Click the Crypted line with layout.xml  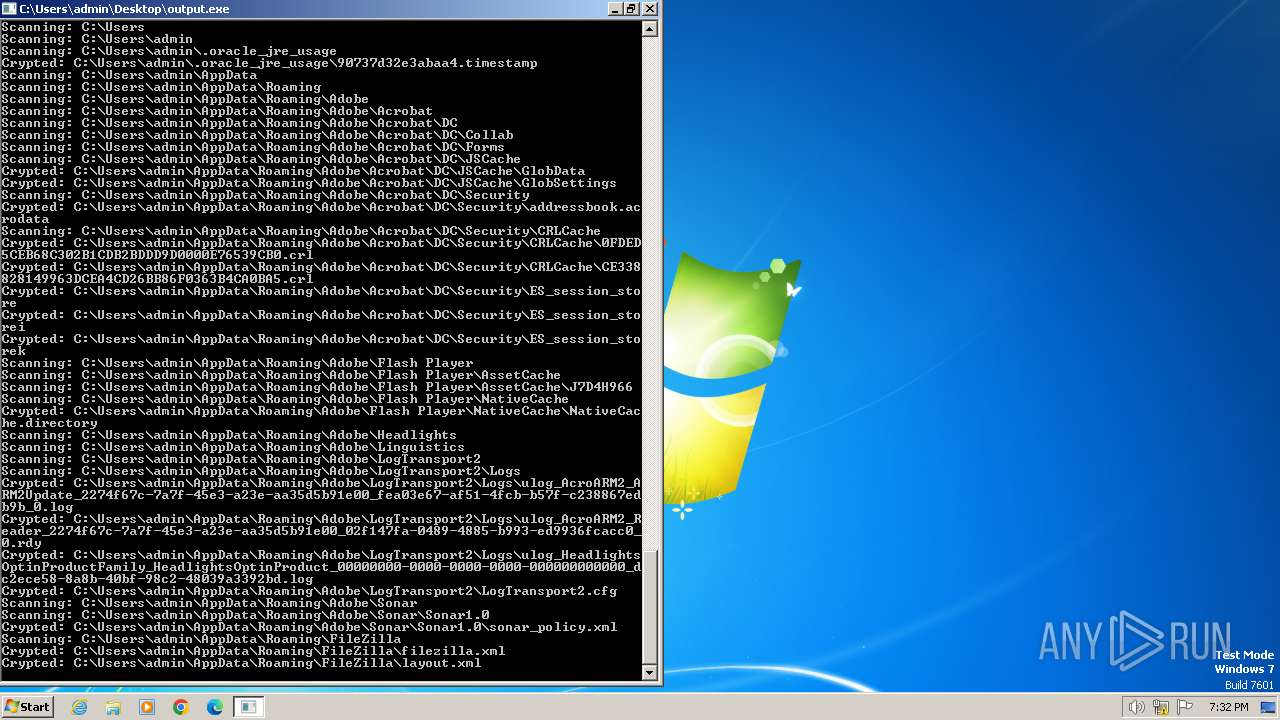point(241,663)
